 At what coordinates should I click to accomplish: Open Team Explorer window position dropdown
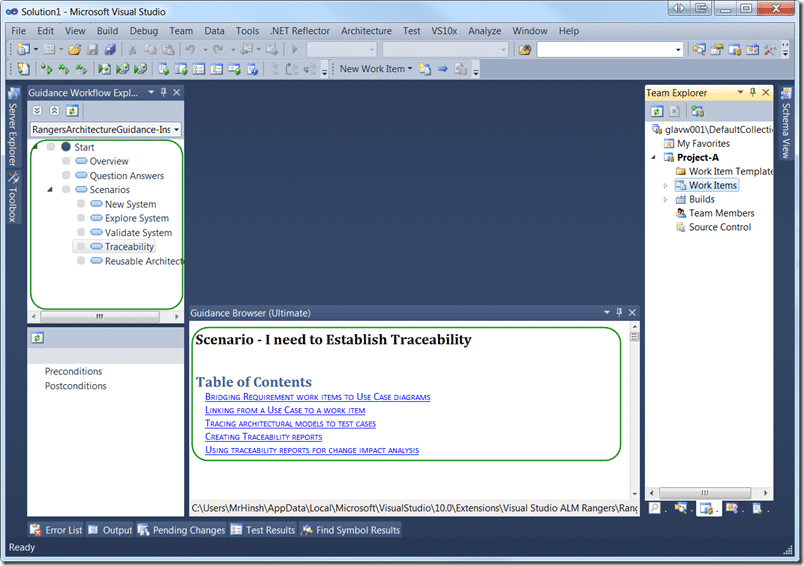[x=740, y=92]
